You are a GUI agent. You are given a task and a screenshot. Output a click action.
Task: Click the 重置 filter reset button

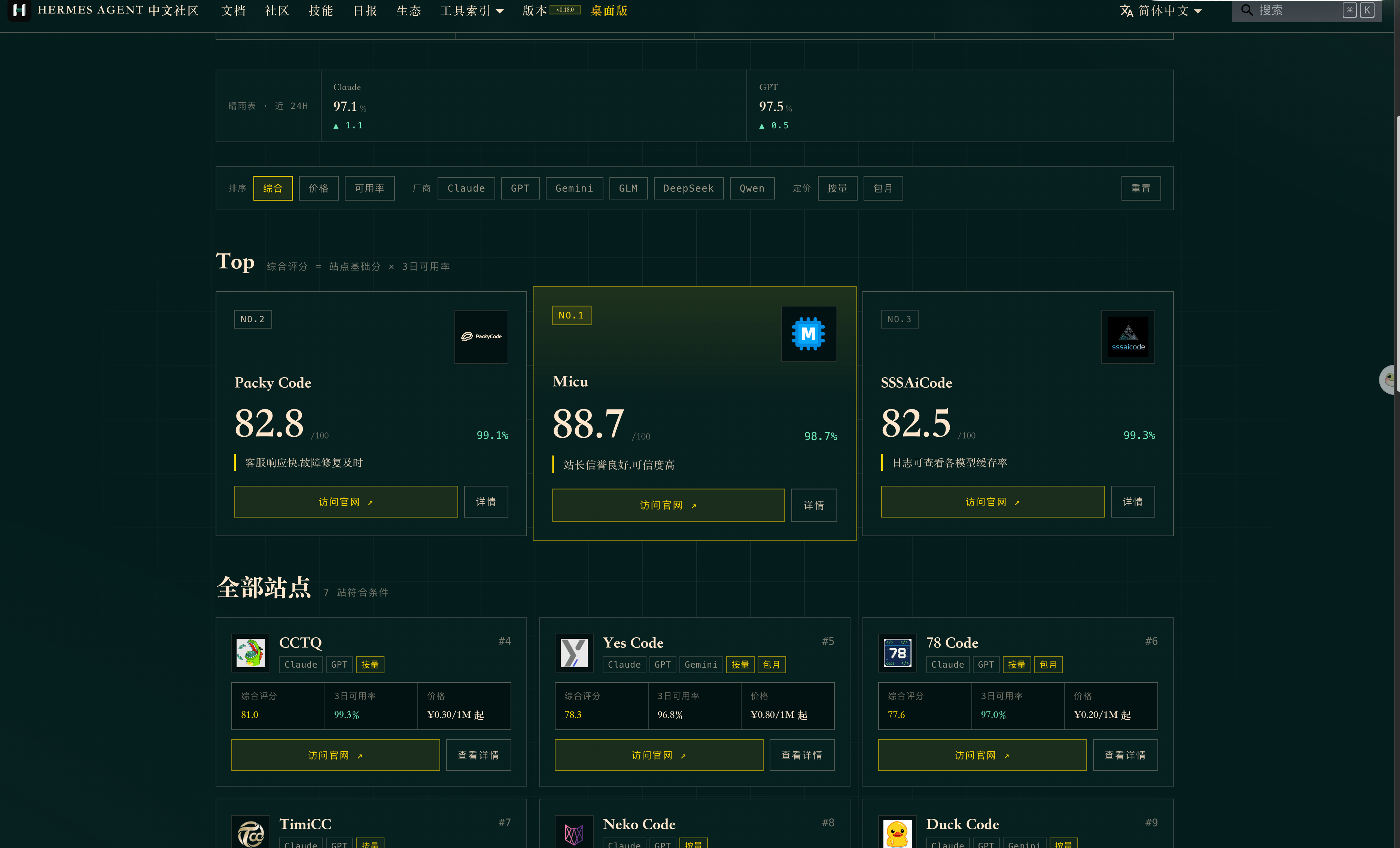(x=1140, y=188)
